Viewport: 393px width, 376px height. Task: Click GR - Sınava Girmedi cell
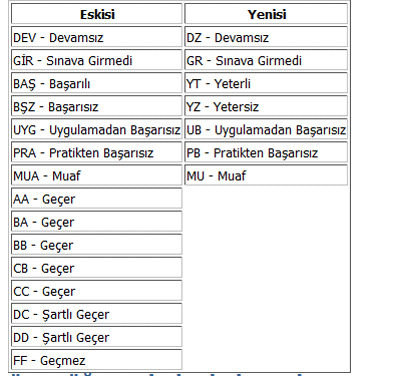[266, 60]
